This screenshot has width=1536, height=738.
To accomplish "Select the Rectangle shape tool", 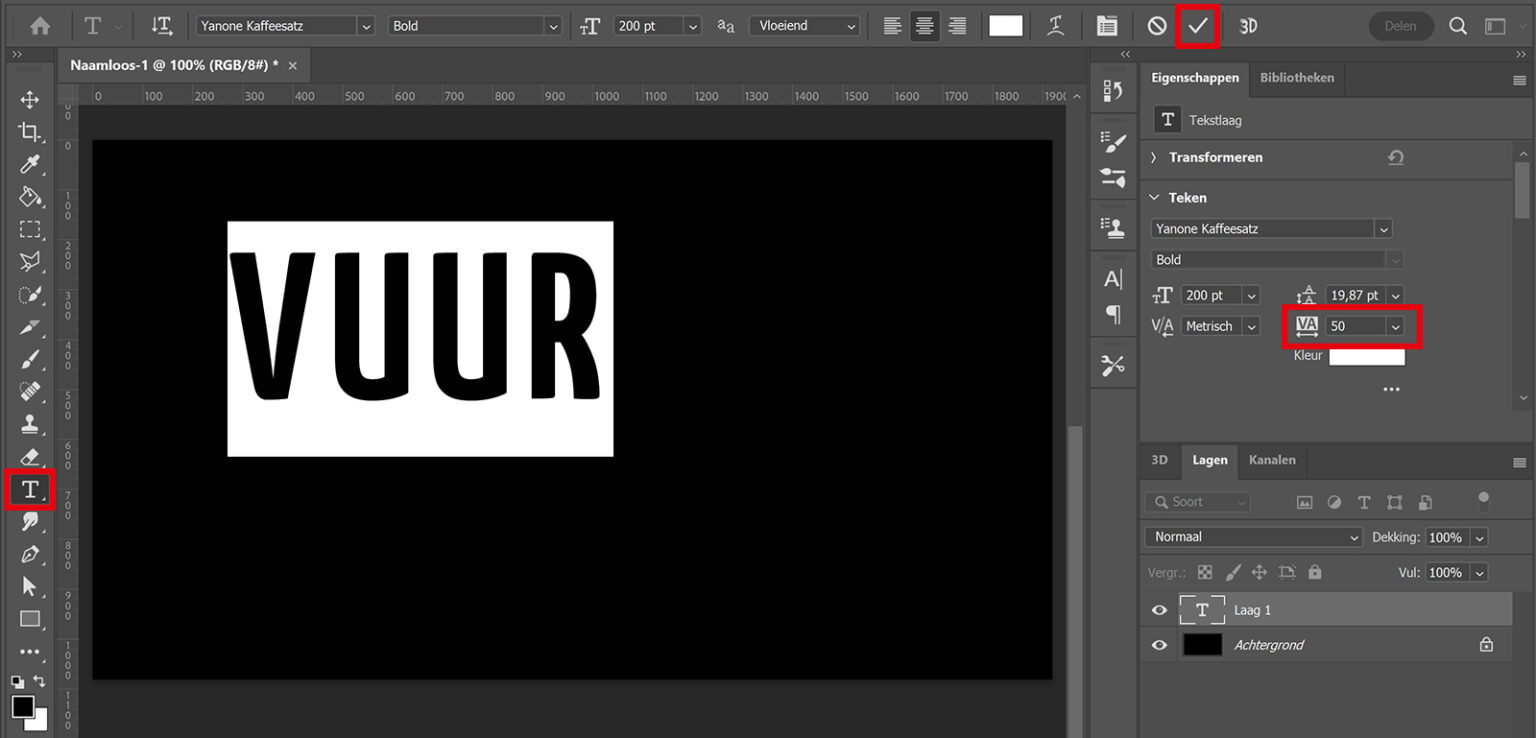I will [x=30, y=619].
